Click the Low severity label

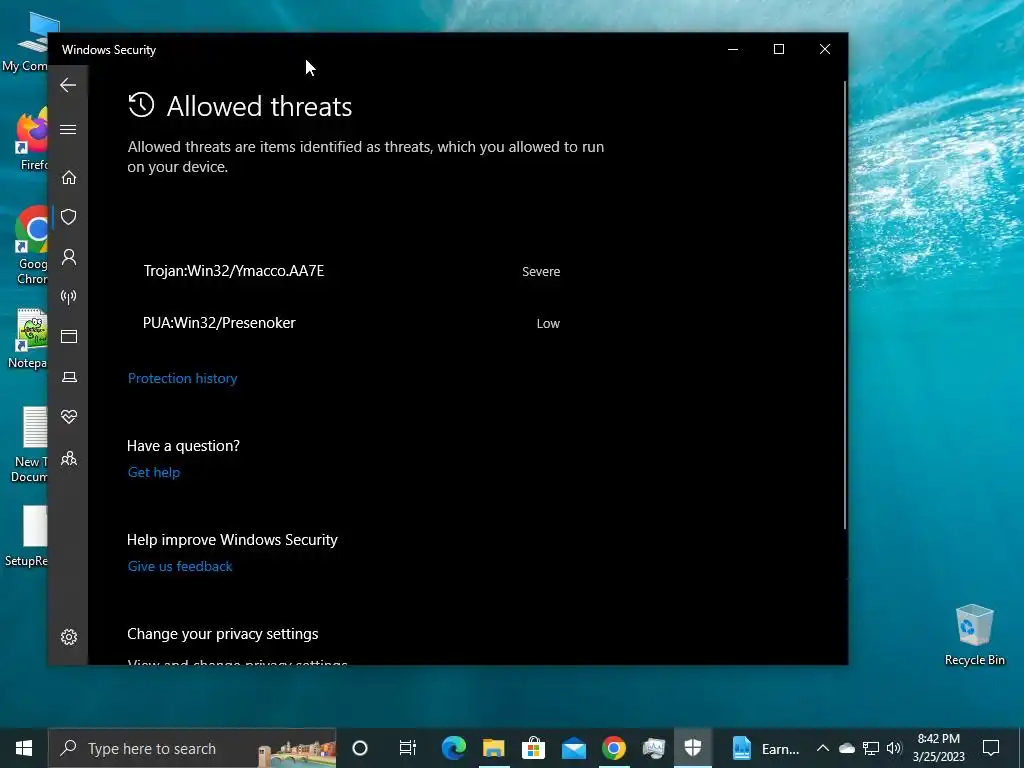pyautogui.click(x=548, y=323)
